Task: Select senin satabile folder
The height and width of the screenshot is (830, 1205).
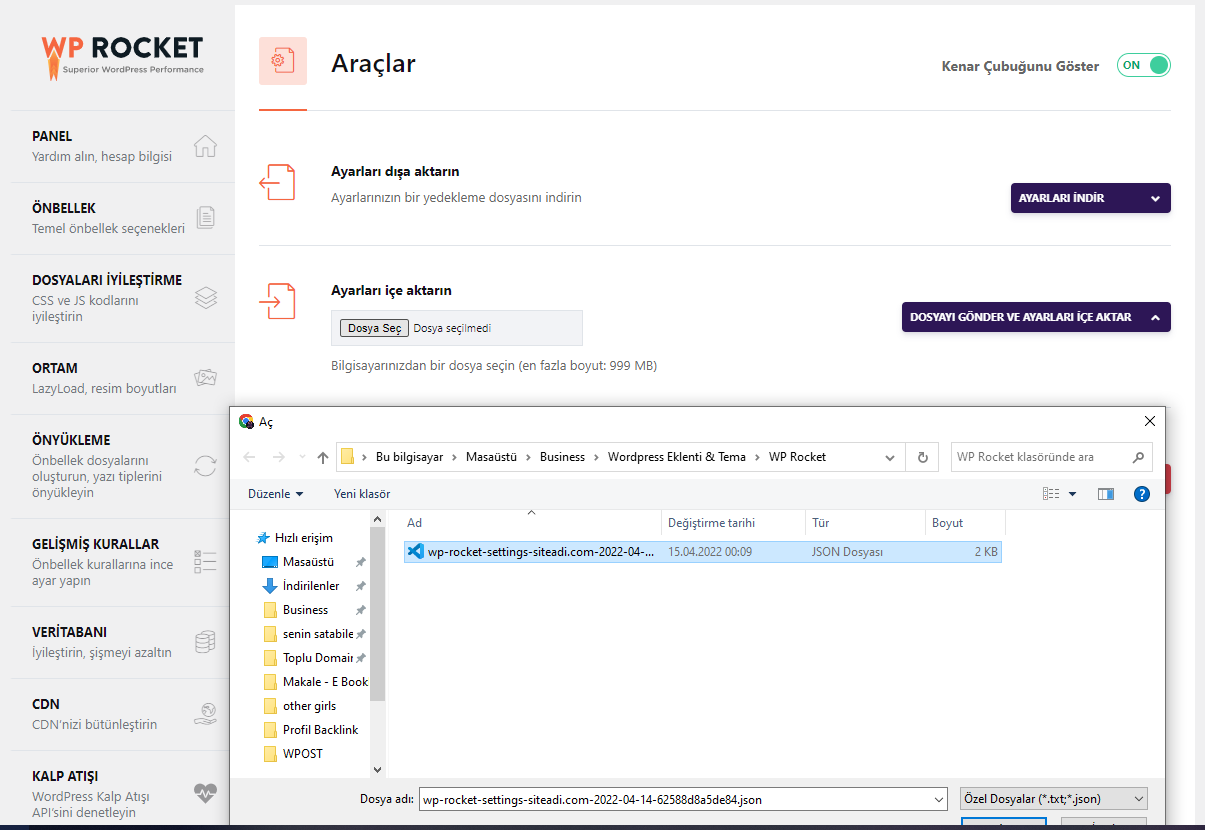Action: tap(318, 634)
